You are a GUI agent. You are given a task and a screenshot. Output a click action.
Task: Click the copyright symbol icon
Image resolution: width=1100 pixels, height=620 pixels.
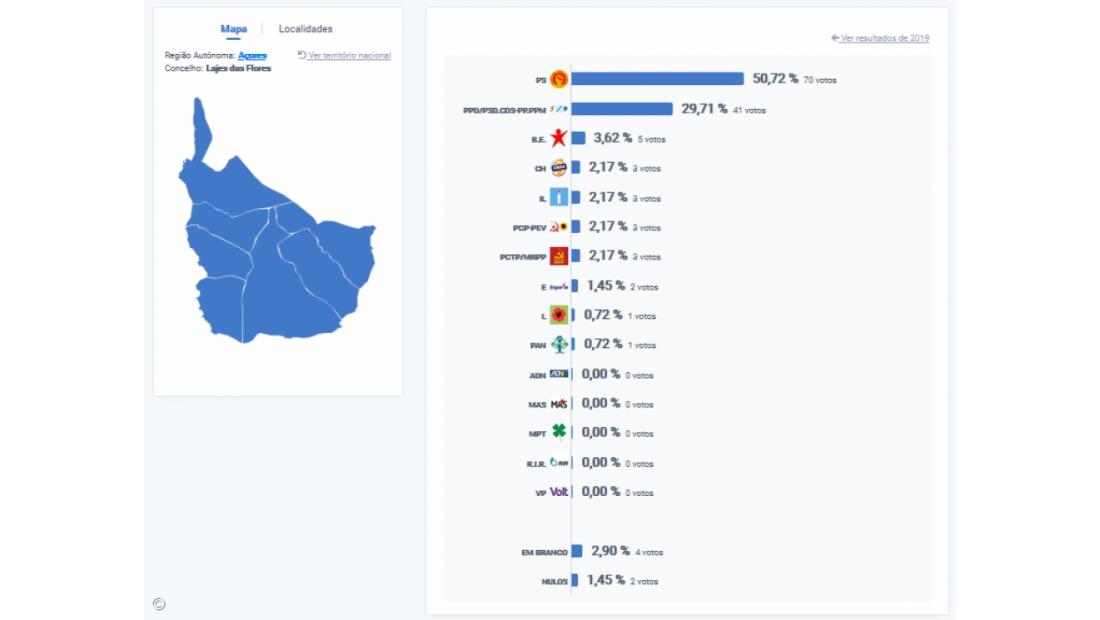(x=159, y=603)
